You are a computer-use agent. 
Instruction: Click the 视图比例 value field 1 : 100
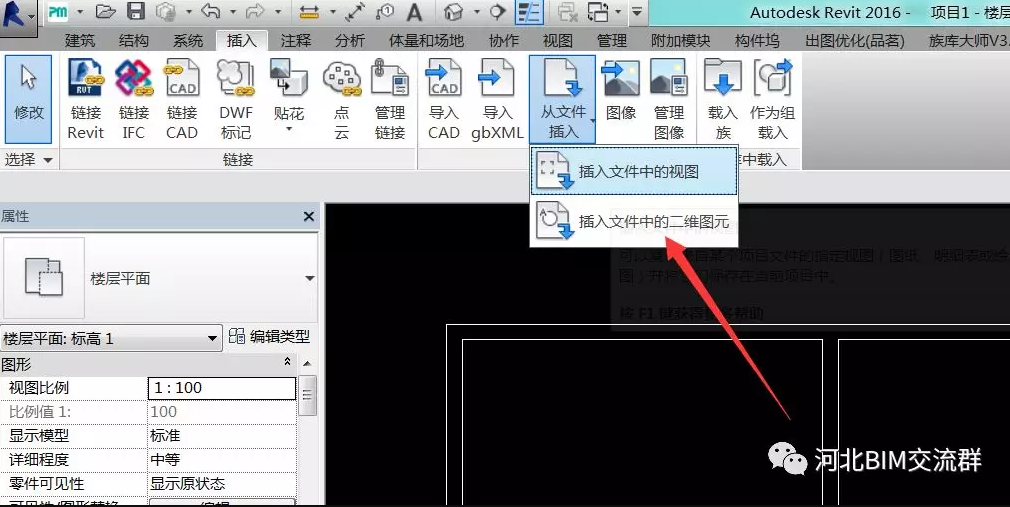[222, 388]
